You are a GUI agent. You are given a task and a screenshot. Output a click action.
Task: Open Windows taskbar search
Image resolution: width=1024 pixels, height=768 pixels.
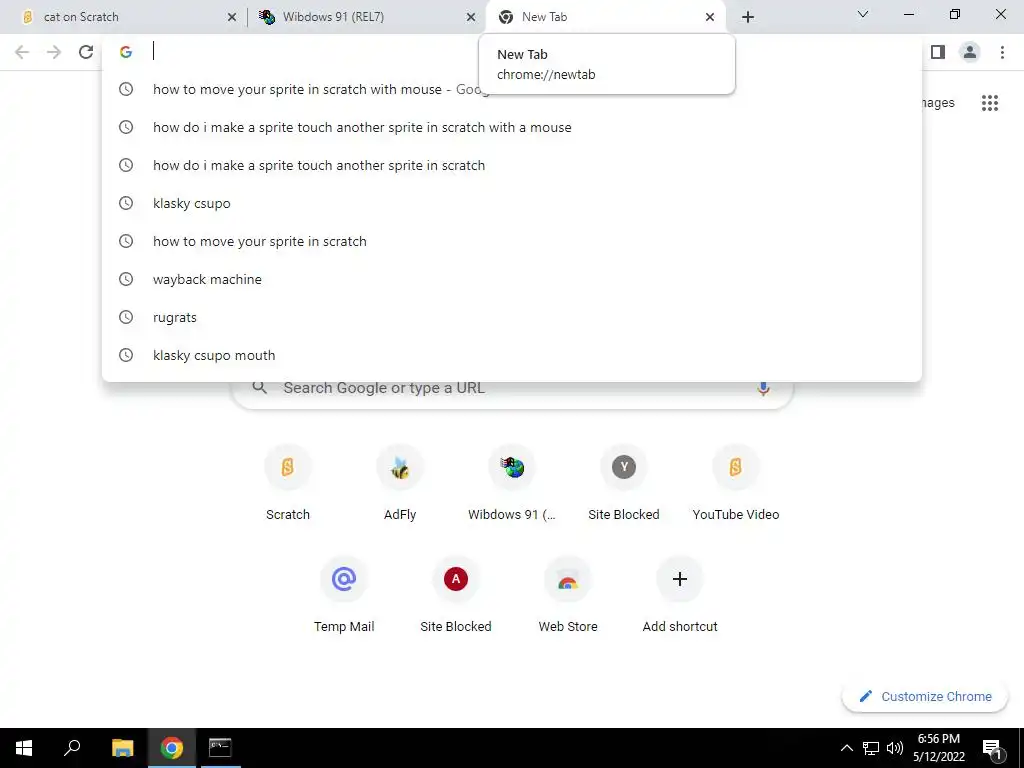(x=72, y=748)
